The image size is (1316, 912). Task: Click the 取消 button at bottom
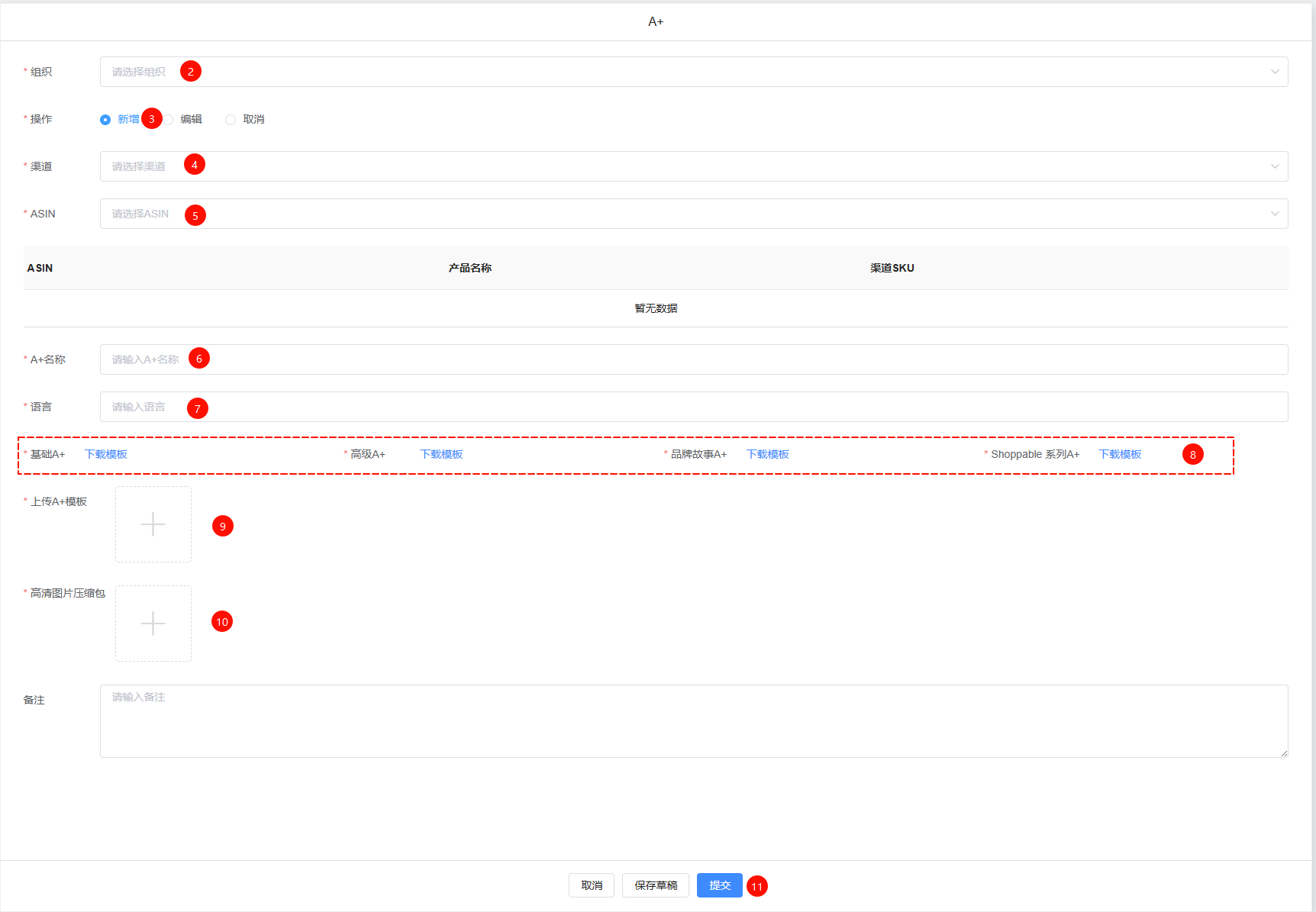click(592, 885)
